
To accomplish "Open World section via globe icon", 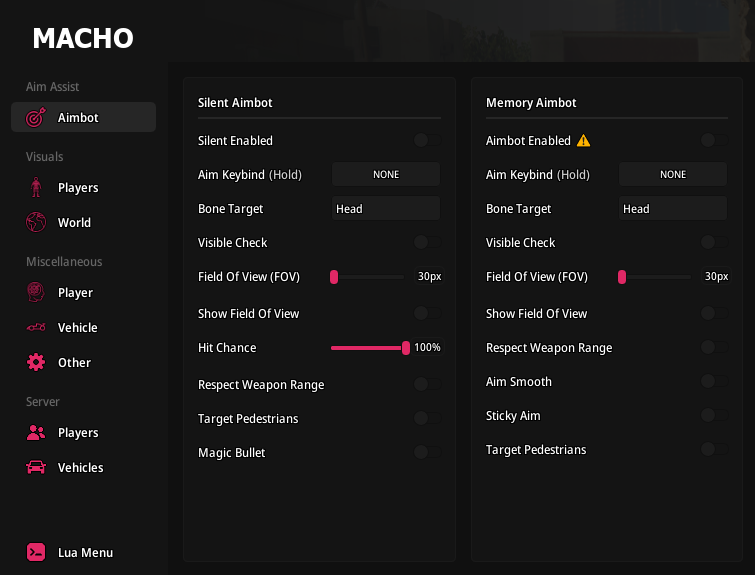I will coord(36,223).
